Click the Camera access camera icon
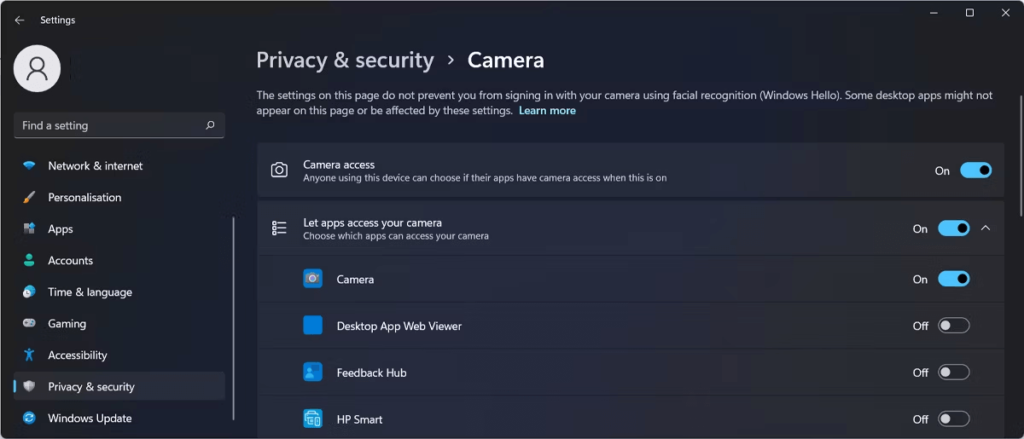This screenshot has height=439, width=1024. tap(279, 170)
